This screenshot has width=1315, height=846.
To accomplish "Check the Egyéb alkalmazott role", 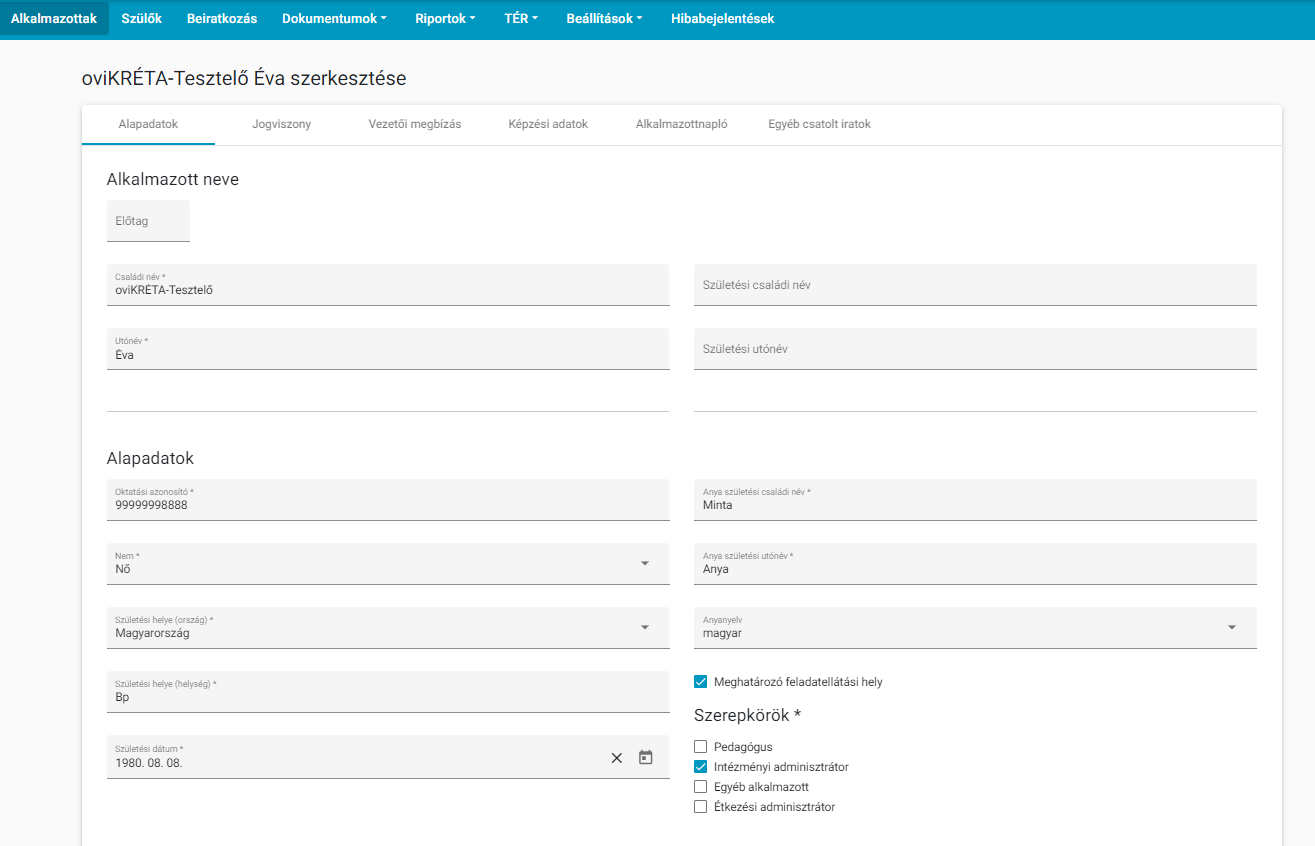I will pyautogui.click(x=700, y=787).
